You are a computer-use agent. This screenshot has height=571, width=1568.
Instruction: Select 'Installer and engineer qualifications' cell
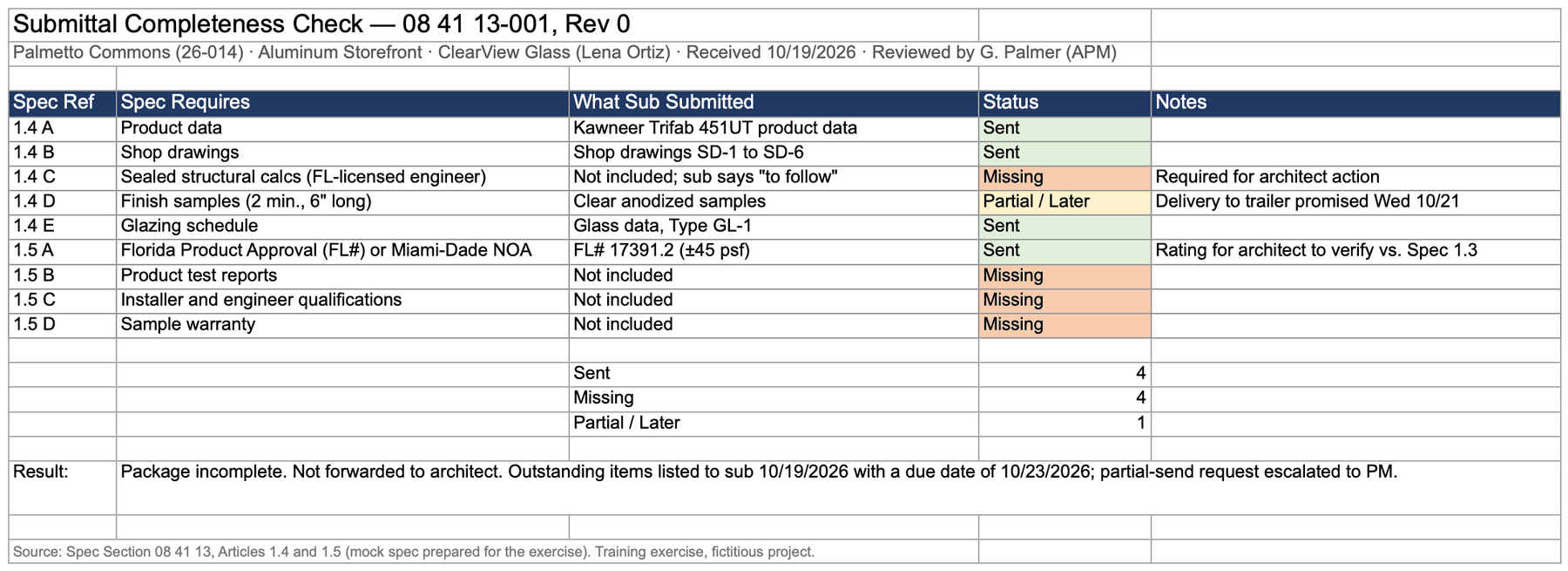coord(342,300)
